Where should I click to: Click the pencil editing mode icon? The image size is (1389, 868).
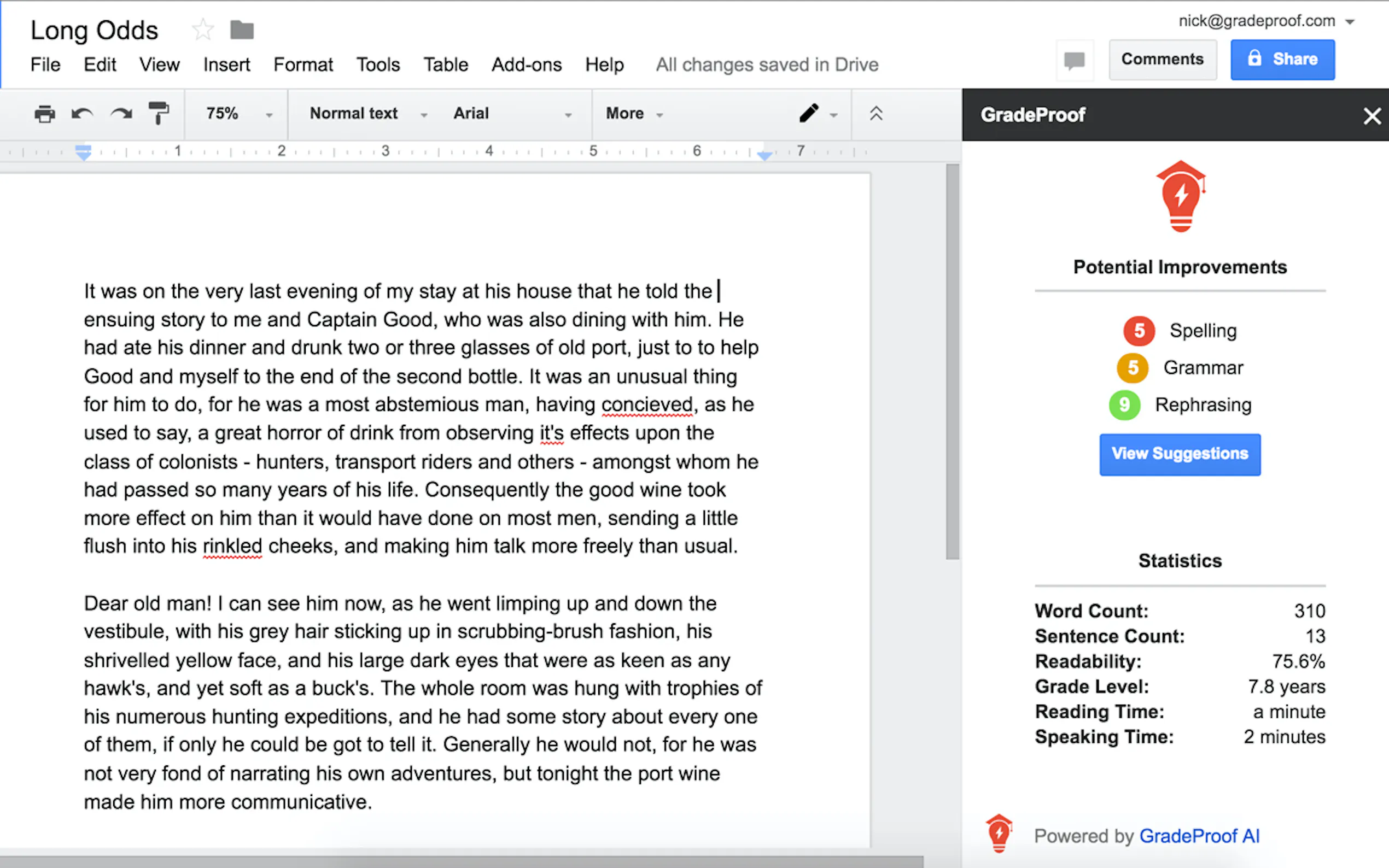click(808, 114)
